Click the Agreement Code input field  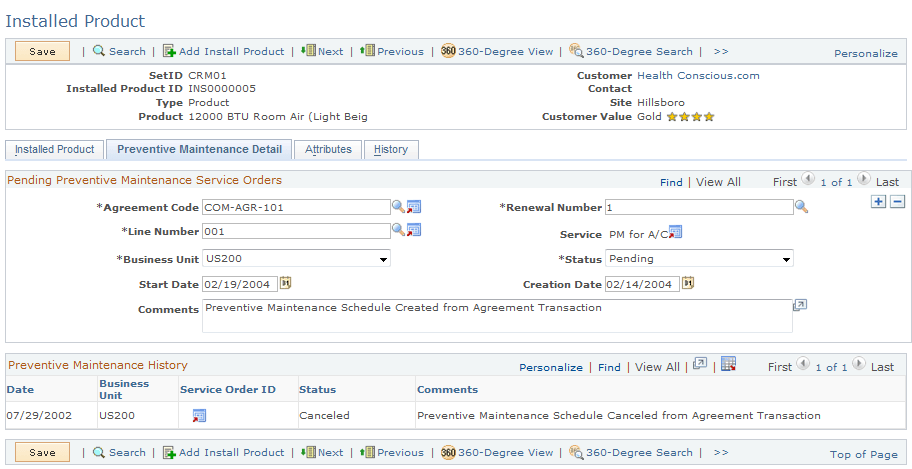pos(296,207)
